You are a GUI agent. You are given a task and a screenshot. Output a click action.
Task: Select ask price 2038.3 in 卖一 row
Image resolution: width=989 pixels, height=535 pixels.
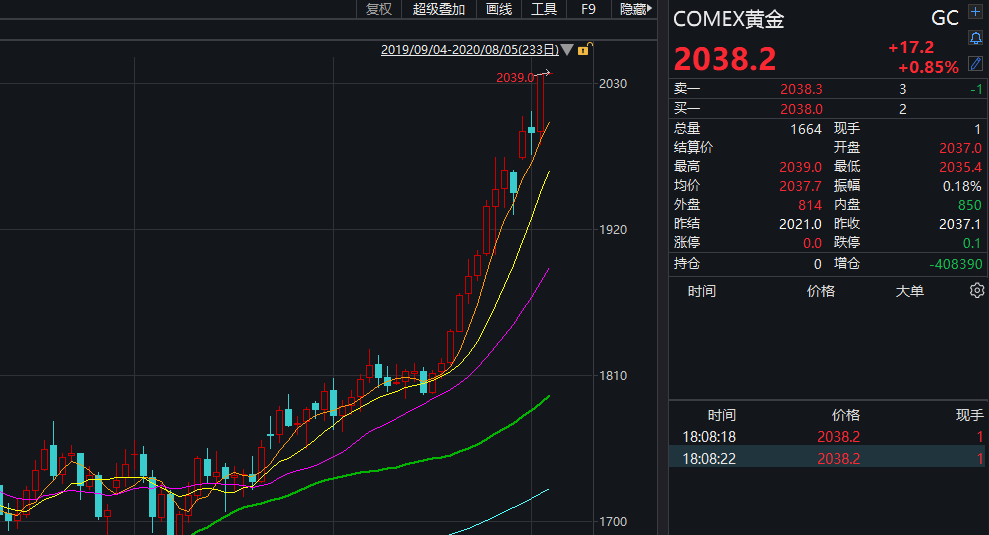(801, 89)
